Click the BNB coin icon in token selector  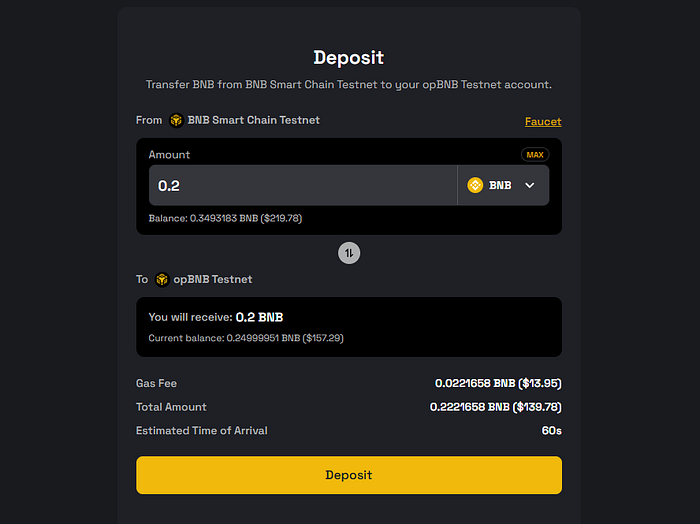click(x=475, y=185)
